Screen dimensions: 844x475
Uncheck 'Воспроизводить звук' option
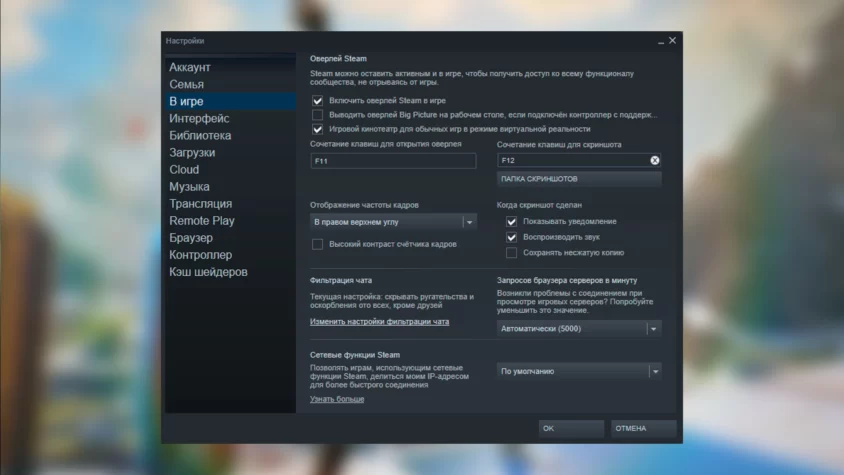point(511,237)
